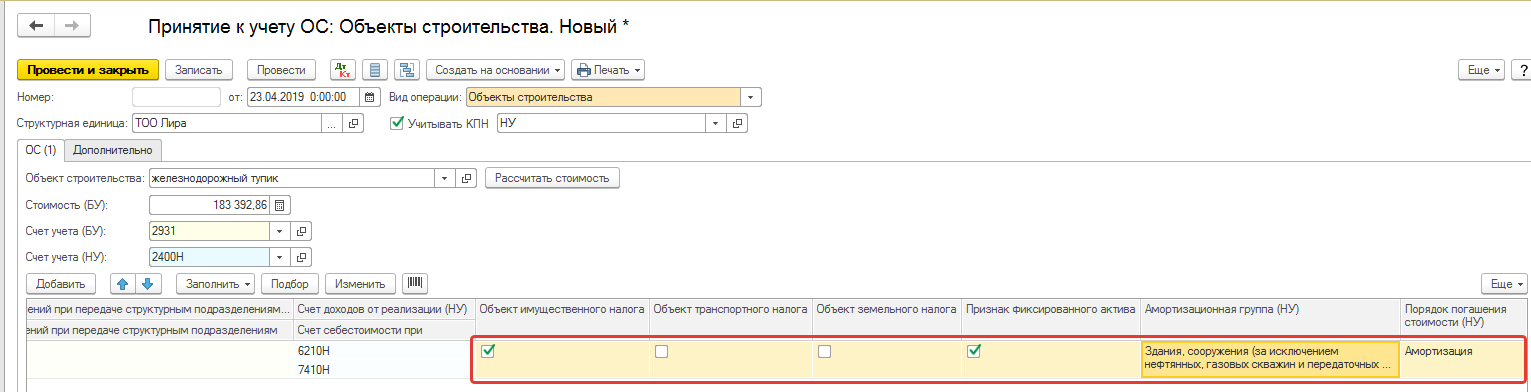The height and width of the screenshot is (392, 1531).
Task: Check Объект транспортного налога checkbox
Action: 662,351
